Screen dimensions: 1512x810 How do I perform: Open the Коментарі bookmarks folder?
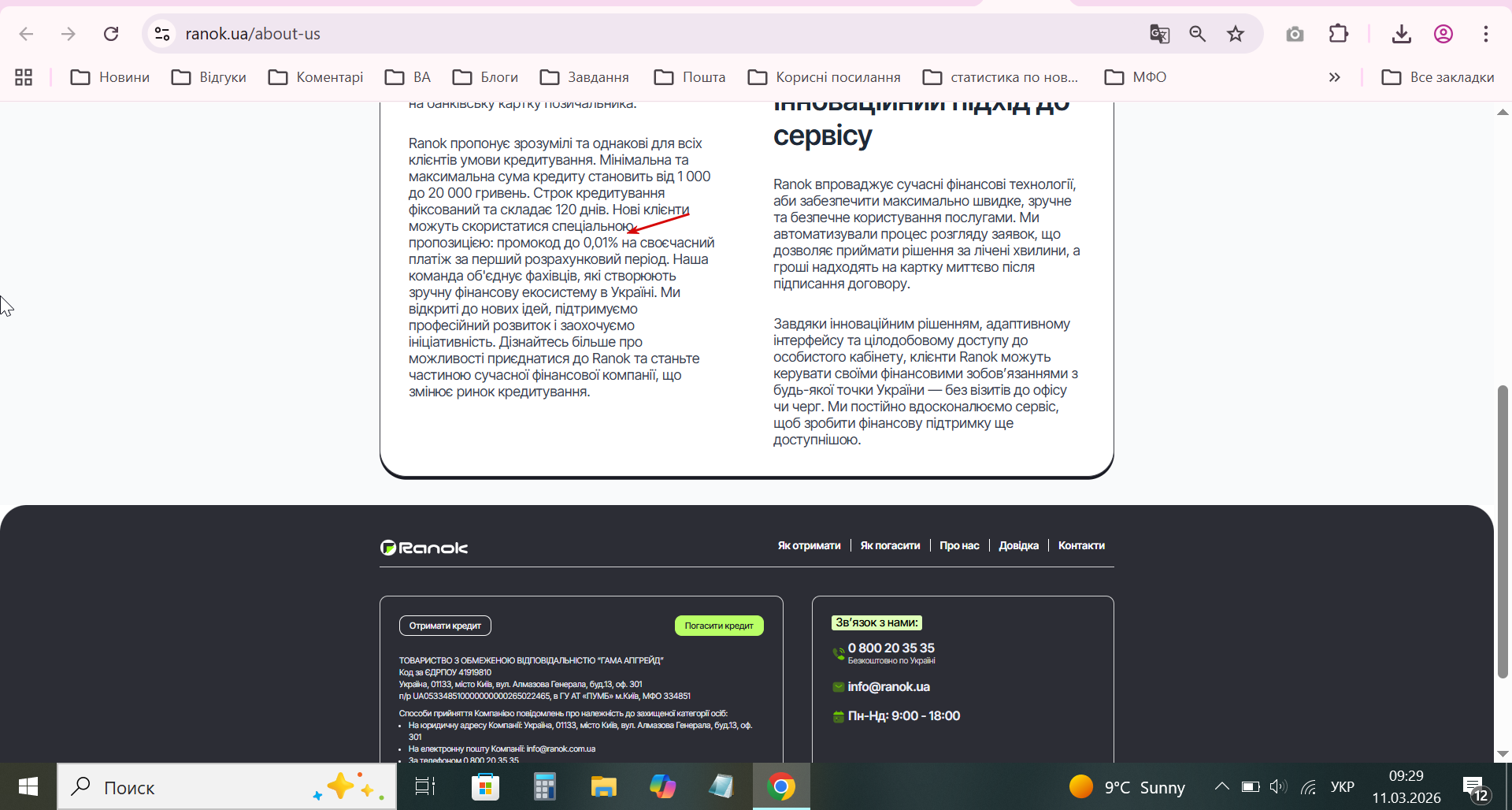click(316, 77)
